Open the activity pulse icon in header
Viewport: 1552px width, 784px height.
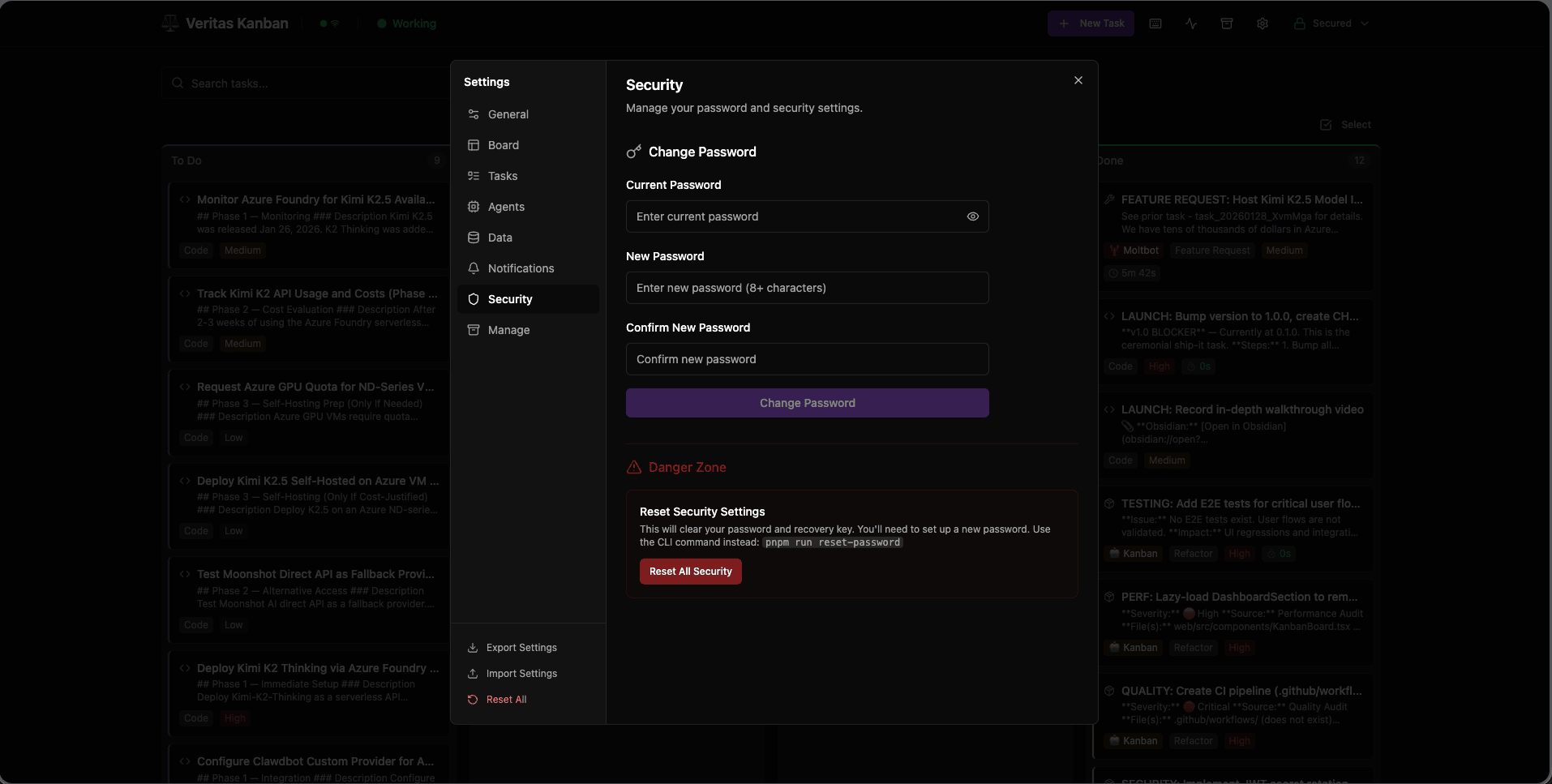point(1190,24)
